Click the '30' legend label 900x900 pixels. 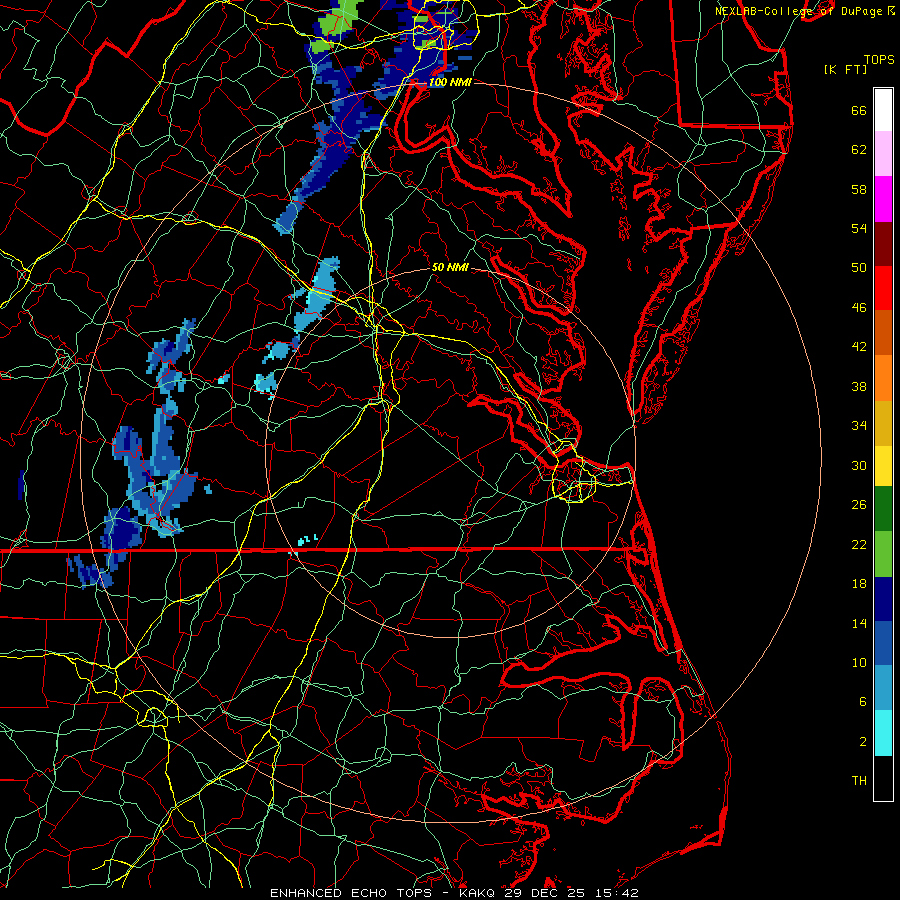pos(859,465)
